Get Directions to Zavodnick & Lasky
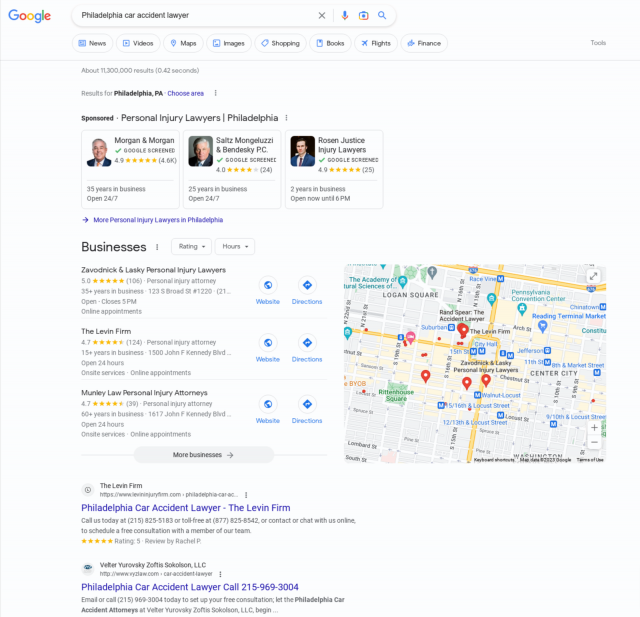 [x=307, y=290]
